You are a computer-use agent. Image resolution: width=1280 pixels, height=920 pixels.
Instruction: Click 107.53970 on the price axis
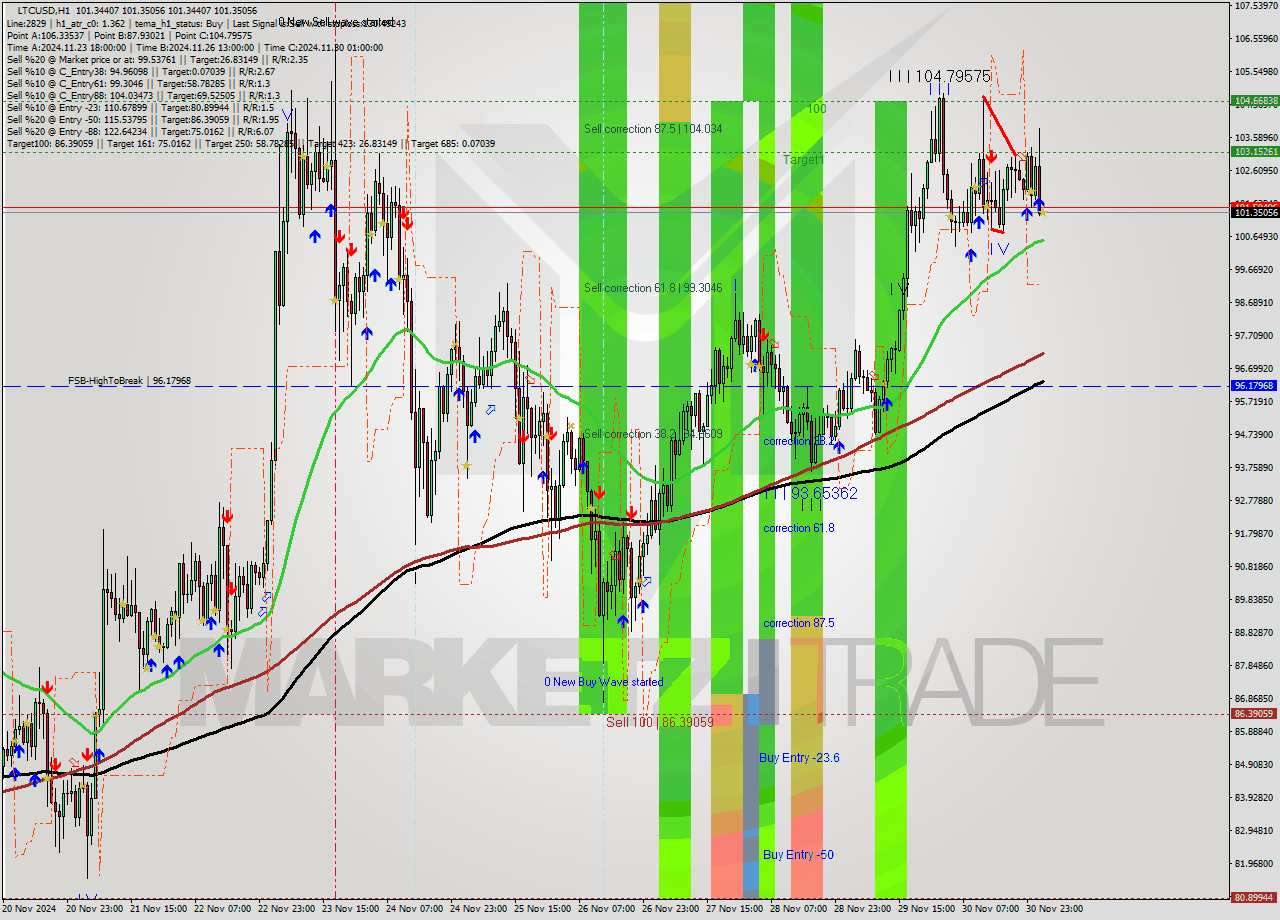(x=1255, y=6)
